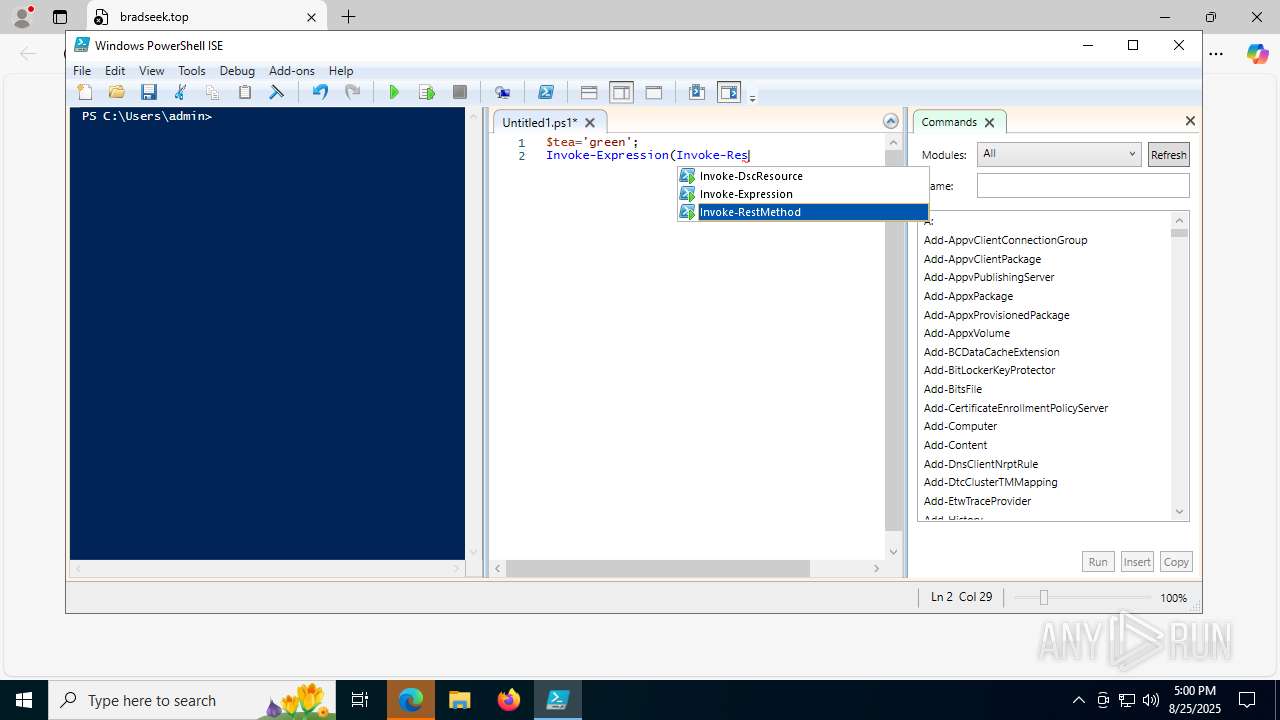Click the Cut scissors icon
The width and height of the screenshot is (1280, 720).
[x=181, y=92]
